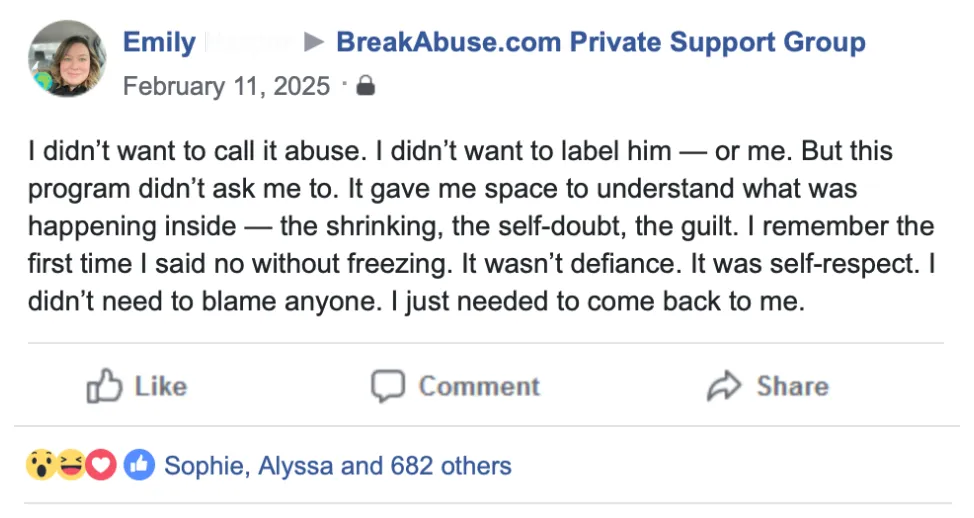Click the laughing haha reaction emoji
The width and height of the screenshot is (974, 518).
point(71,465)
